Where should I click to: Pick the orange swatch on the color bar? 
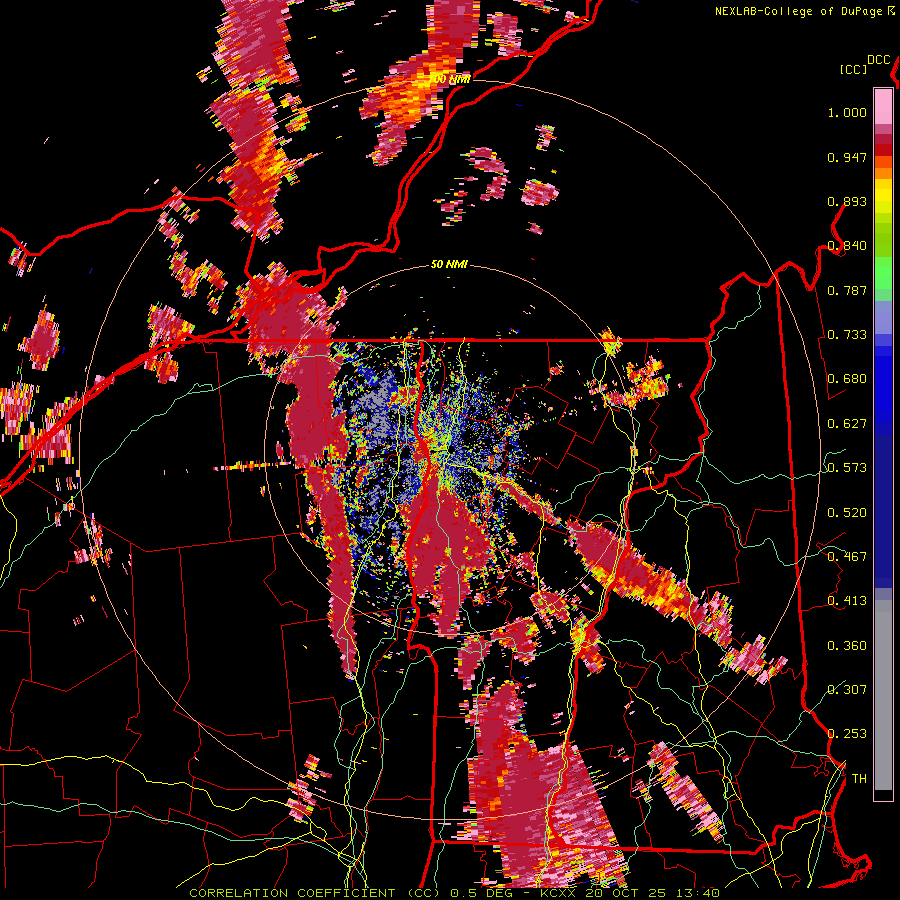[883, 173]
